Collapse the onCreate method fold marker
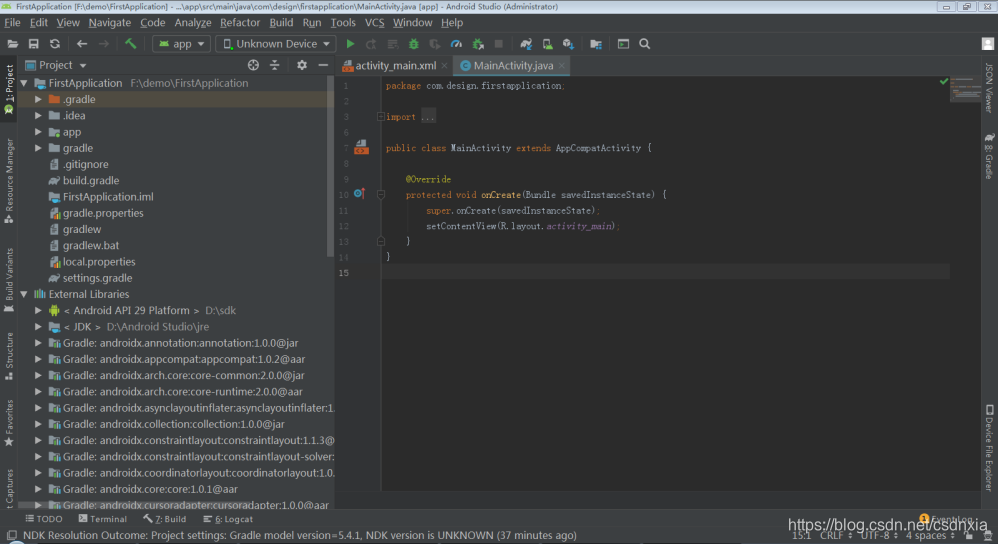This screenshot has width=998, height=544. 381,195
